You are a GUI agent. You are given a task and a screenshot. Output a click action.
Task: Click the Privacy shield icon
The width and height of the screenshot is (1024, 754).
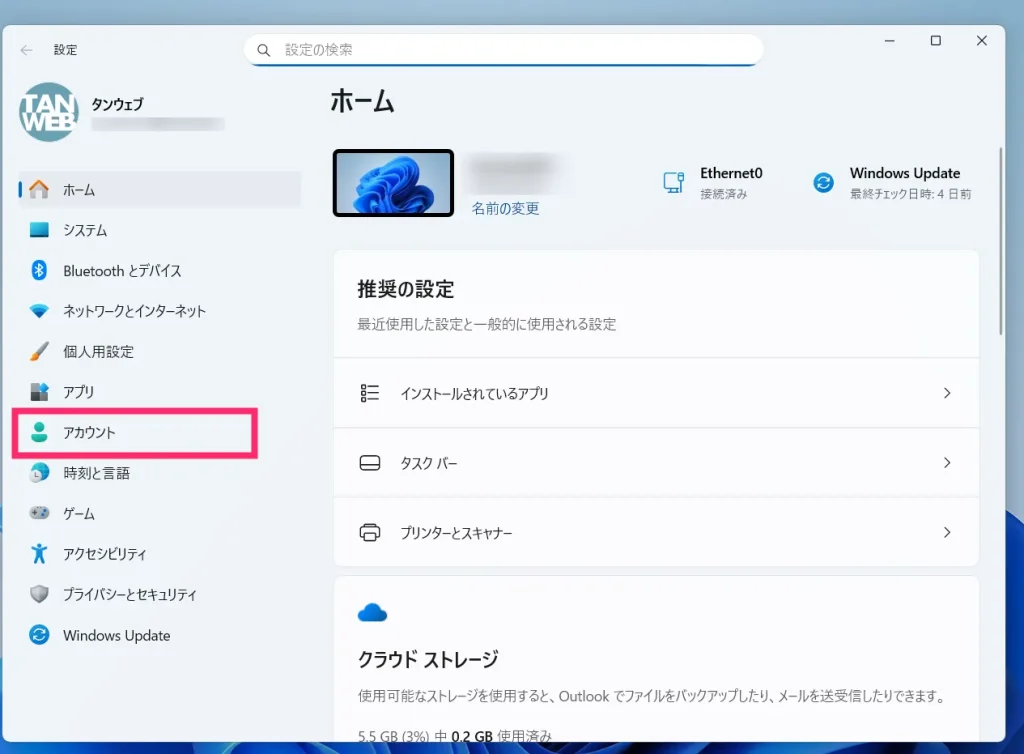(39, 594)
